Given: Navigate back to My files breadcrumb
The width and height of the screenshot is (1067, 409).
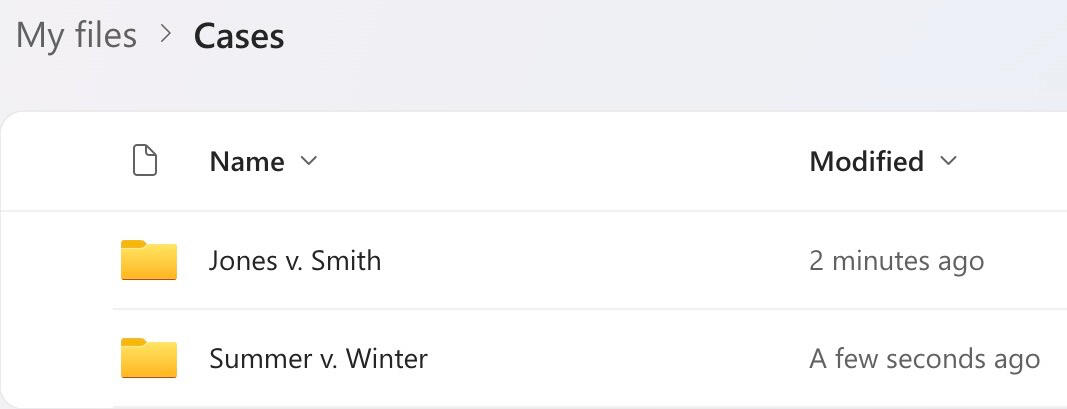Looking at the screenshot, I should (x=76, y=36).
